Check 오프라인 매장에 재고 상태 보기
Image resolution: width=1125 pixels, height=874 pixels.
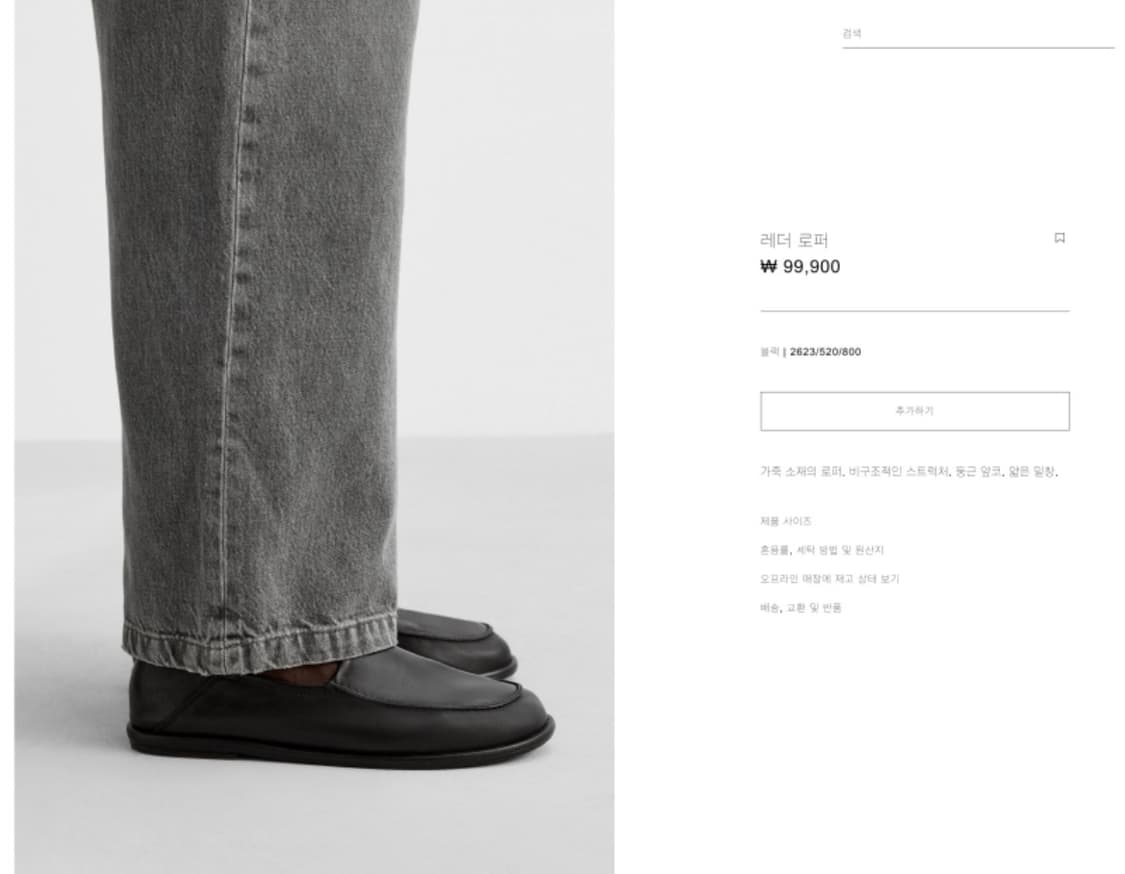click(829, 579)
